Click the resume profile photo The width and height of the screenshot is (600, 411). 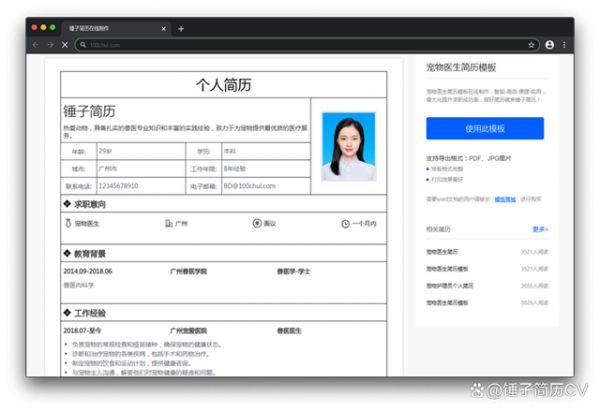coord(348,146)
